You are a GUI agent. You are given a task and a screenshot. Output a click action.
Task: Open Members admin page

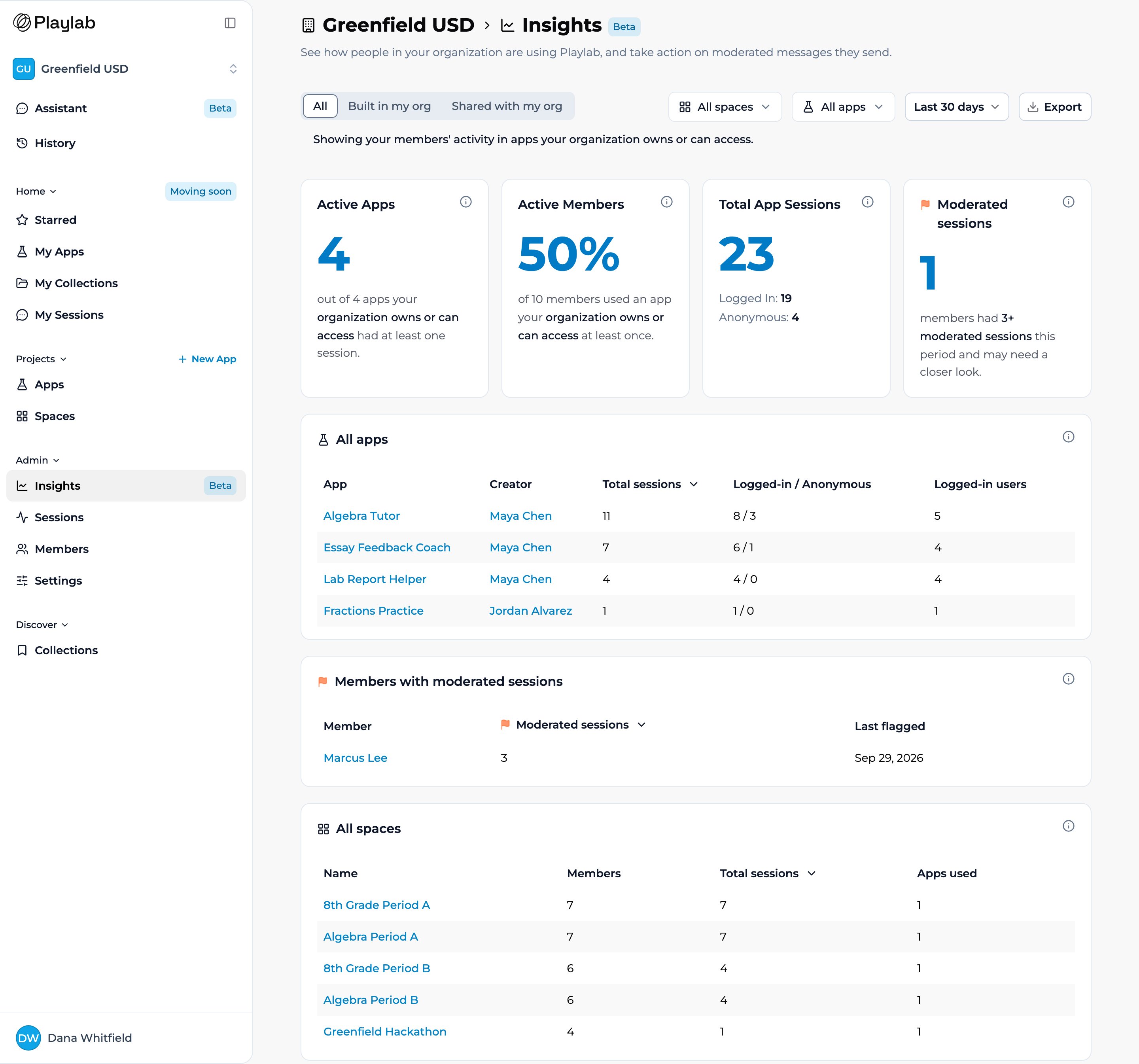(126, 549)
